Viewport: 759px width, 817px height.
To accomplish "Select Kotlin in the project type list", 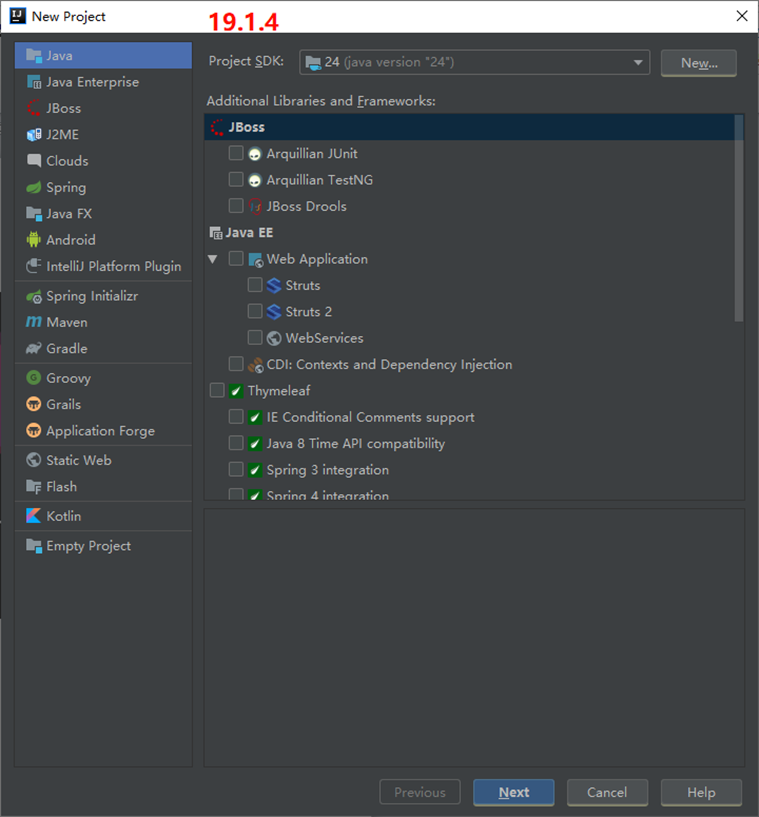I will coord(104,516).
